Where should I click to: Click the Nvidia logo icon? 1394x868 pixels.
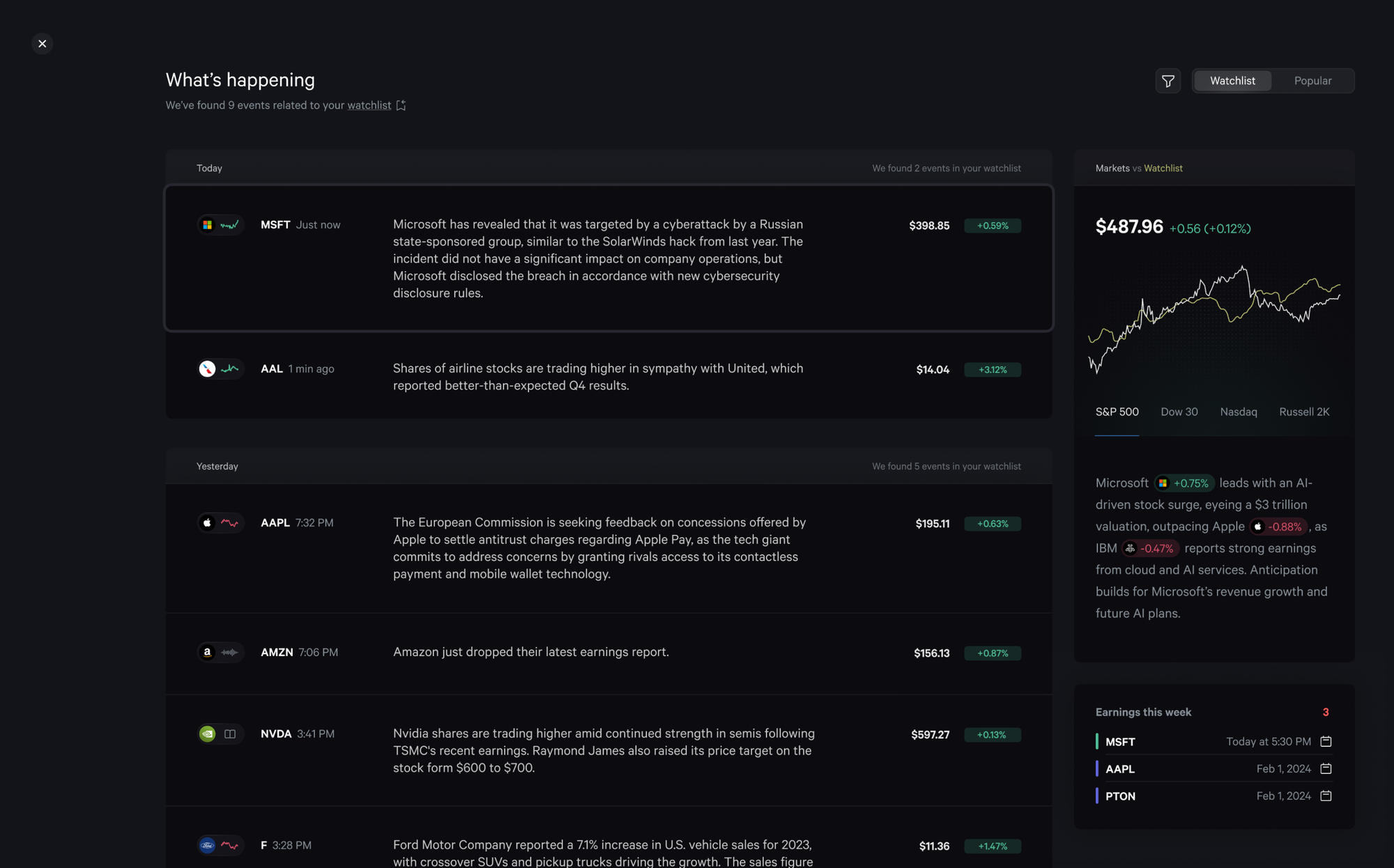point(207,734)
